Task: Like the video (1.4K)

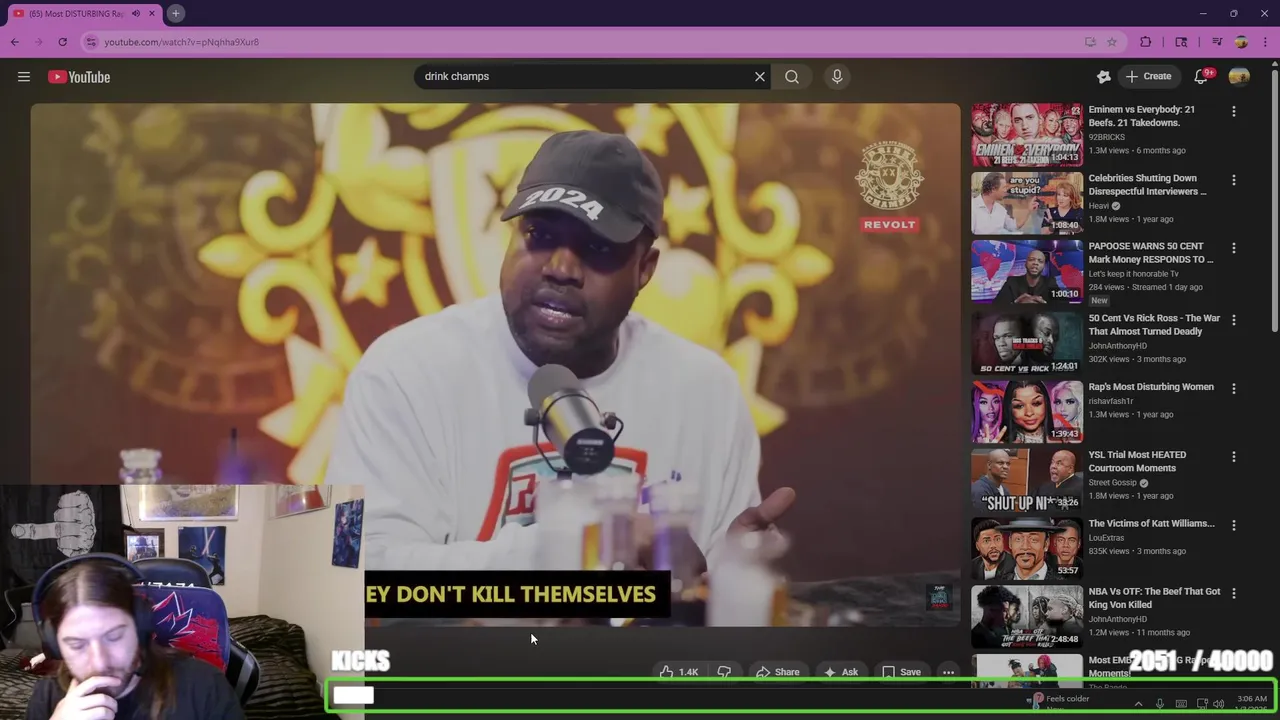Action: [x=678, y=672]
